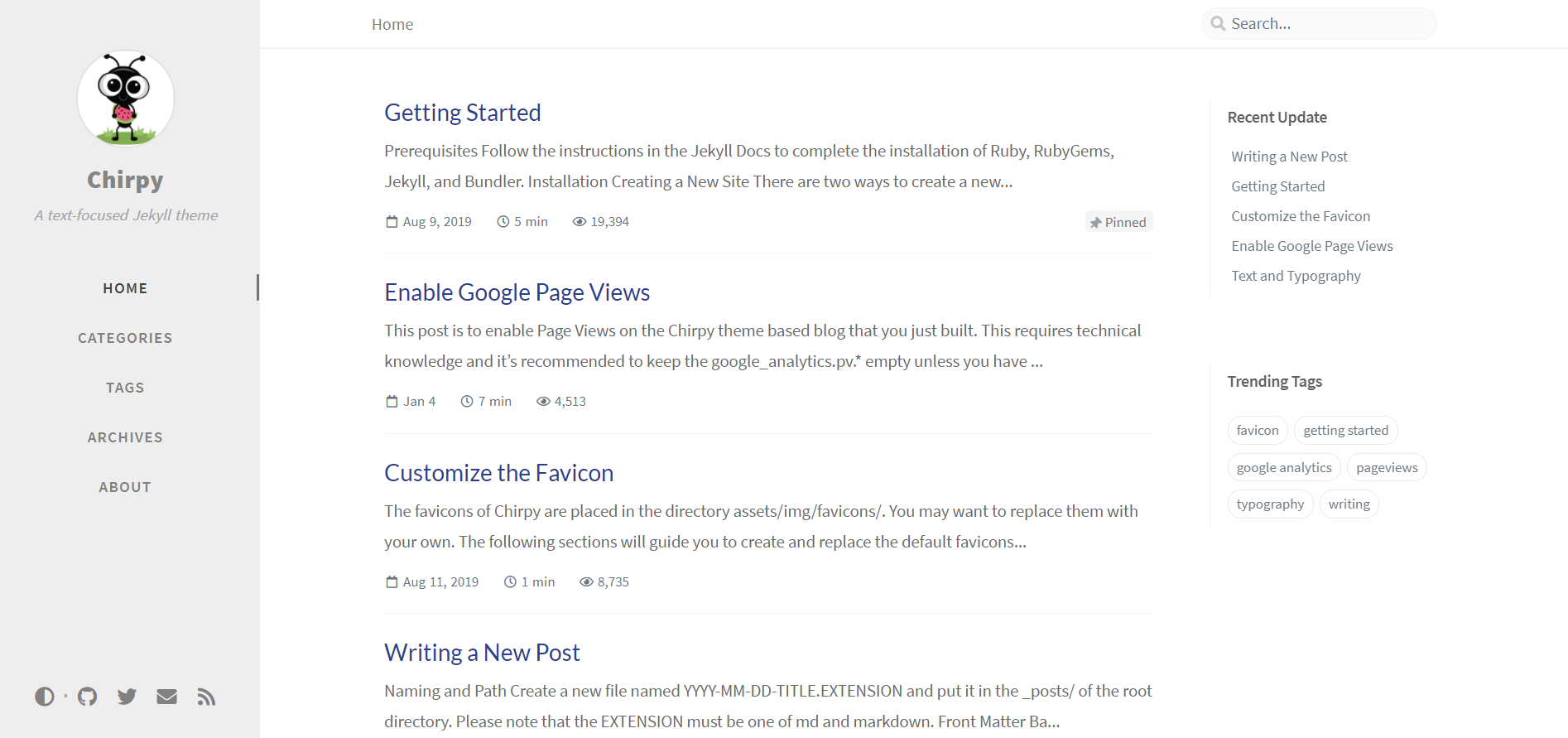Open the About page
Screen dimensions: 1568x738
[125, 487]
